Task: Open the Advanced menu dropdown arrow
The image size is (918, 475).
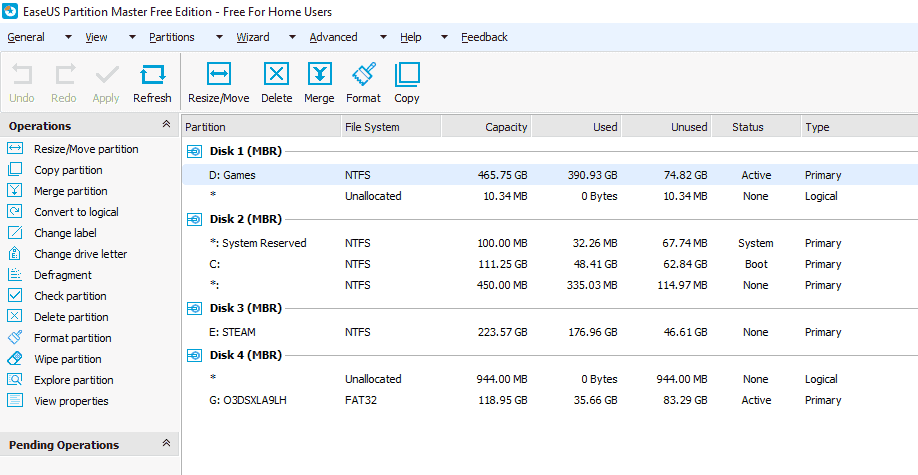Action: point(383,37)
